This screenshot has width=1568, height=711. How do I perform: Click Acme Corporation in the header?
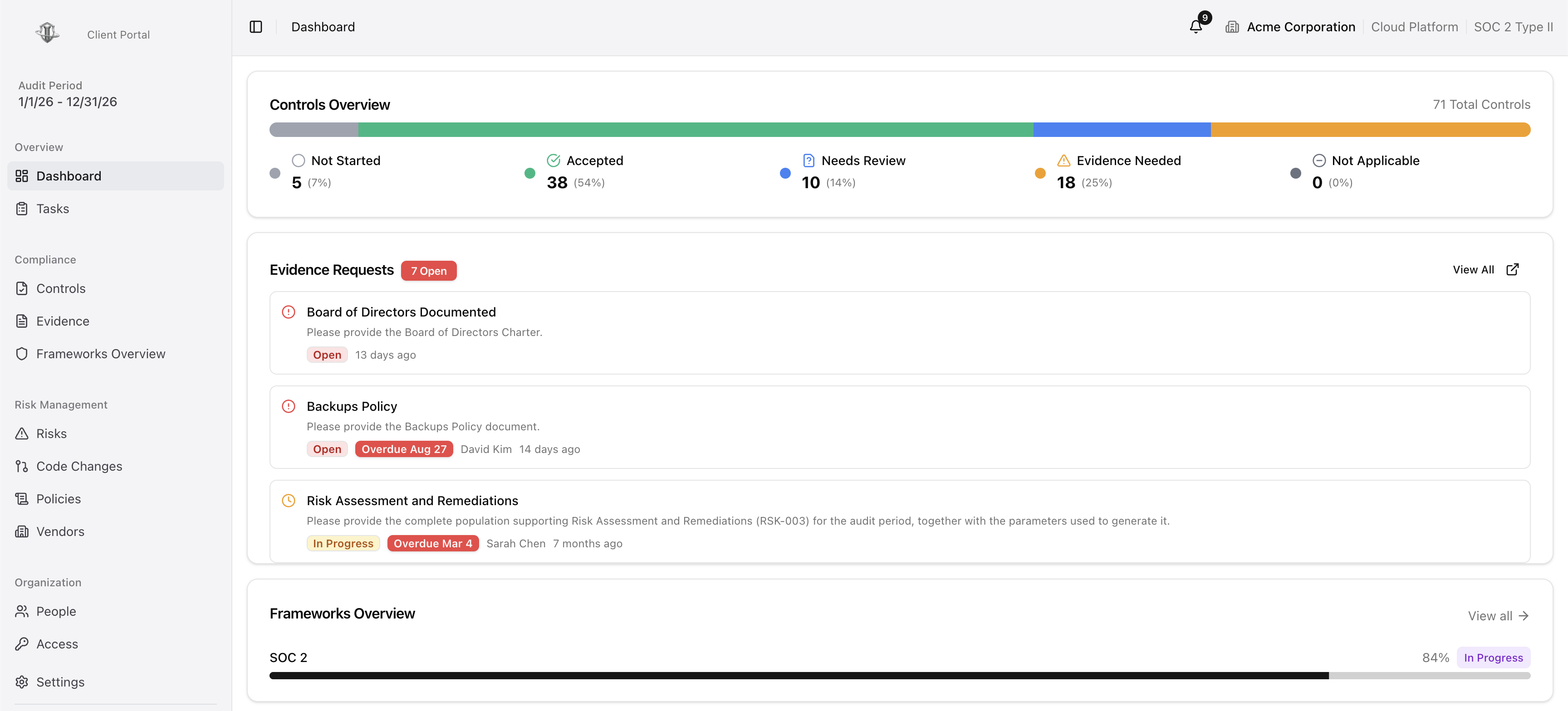pyautogui.click(x=1301, y=27)
